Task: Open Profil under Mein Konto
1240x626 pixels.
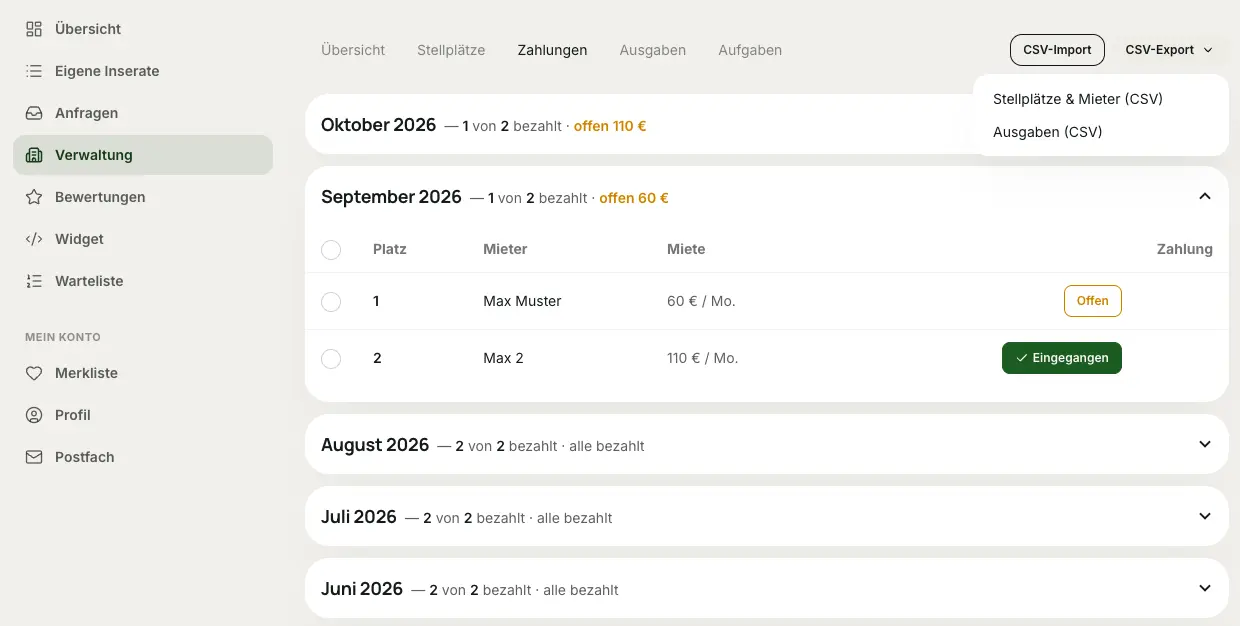Action: [143, 415]
